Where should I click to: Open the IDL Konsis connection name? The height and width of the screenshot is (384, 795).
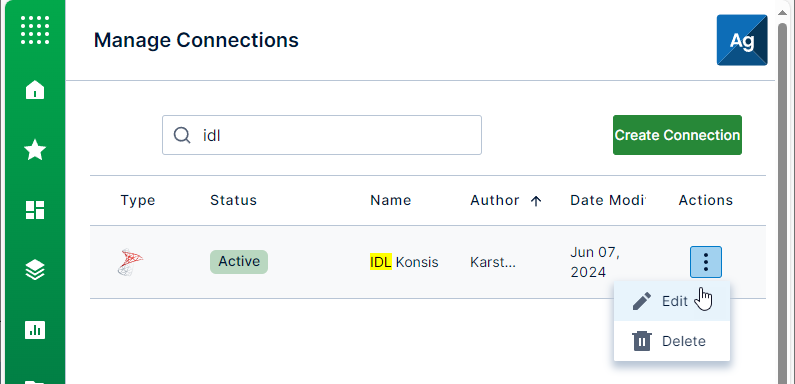tap(404, 262)
